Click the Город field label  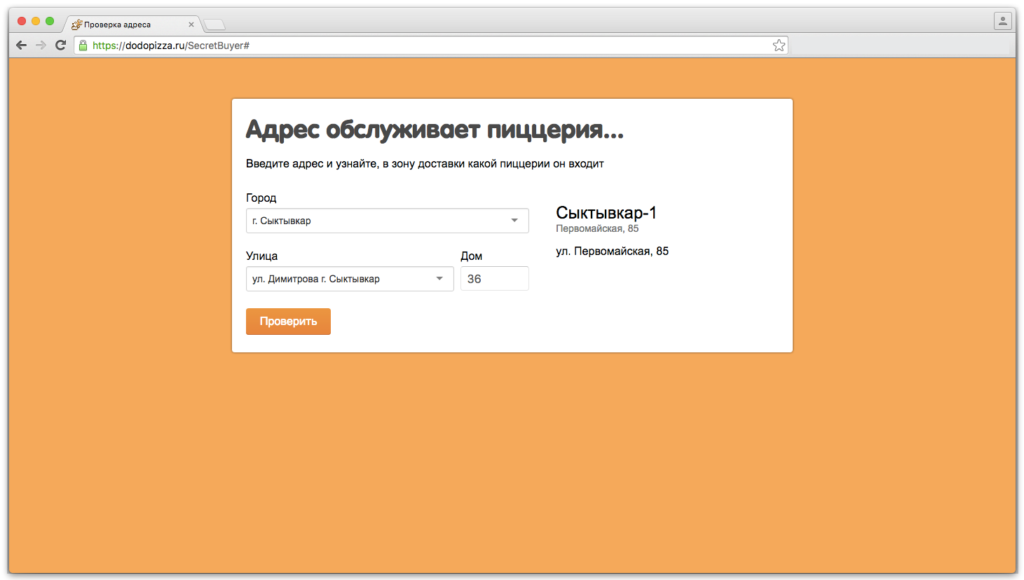click(261, 198)
